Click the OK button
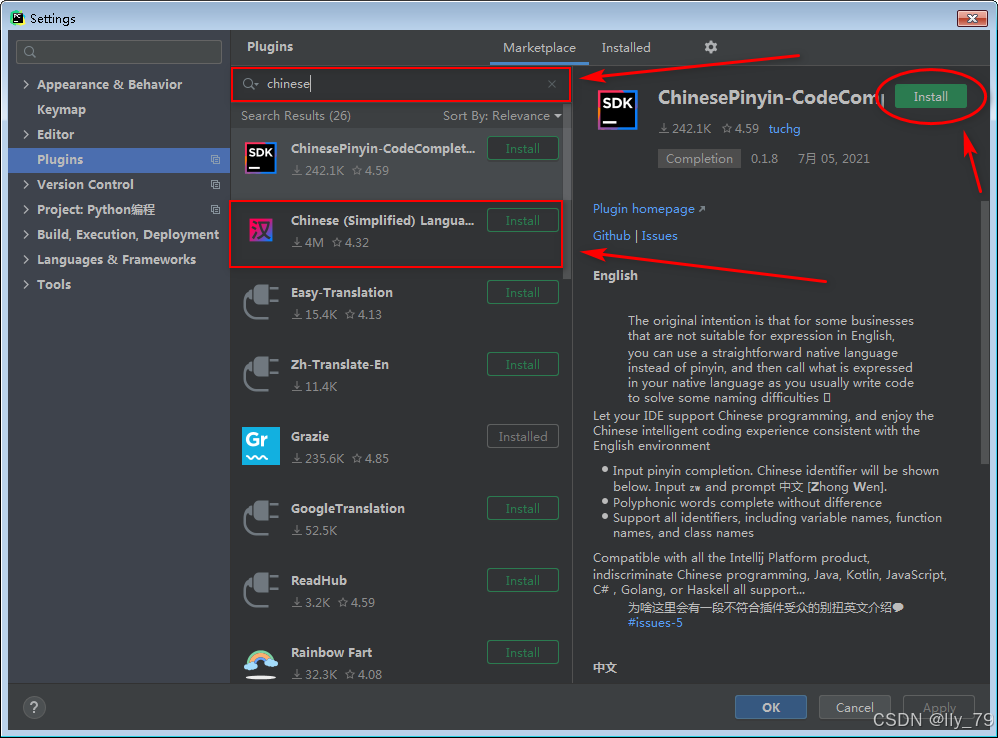The image size is (998, 738). coord(771,707)
